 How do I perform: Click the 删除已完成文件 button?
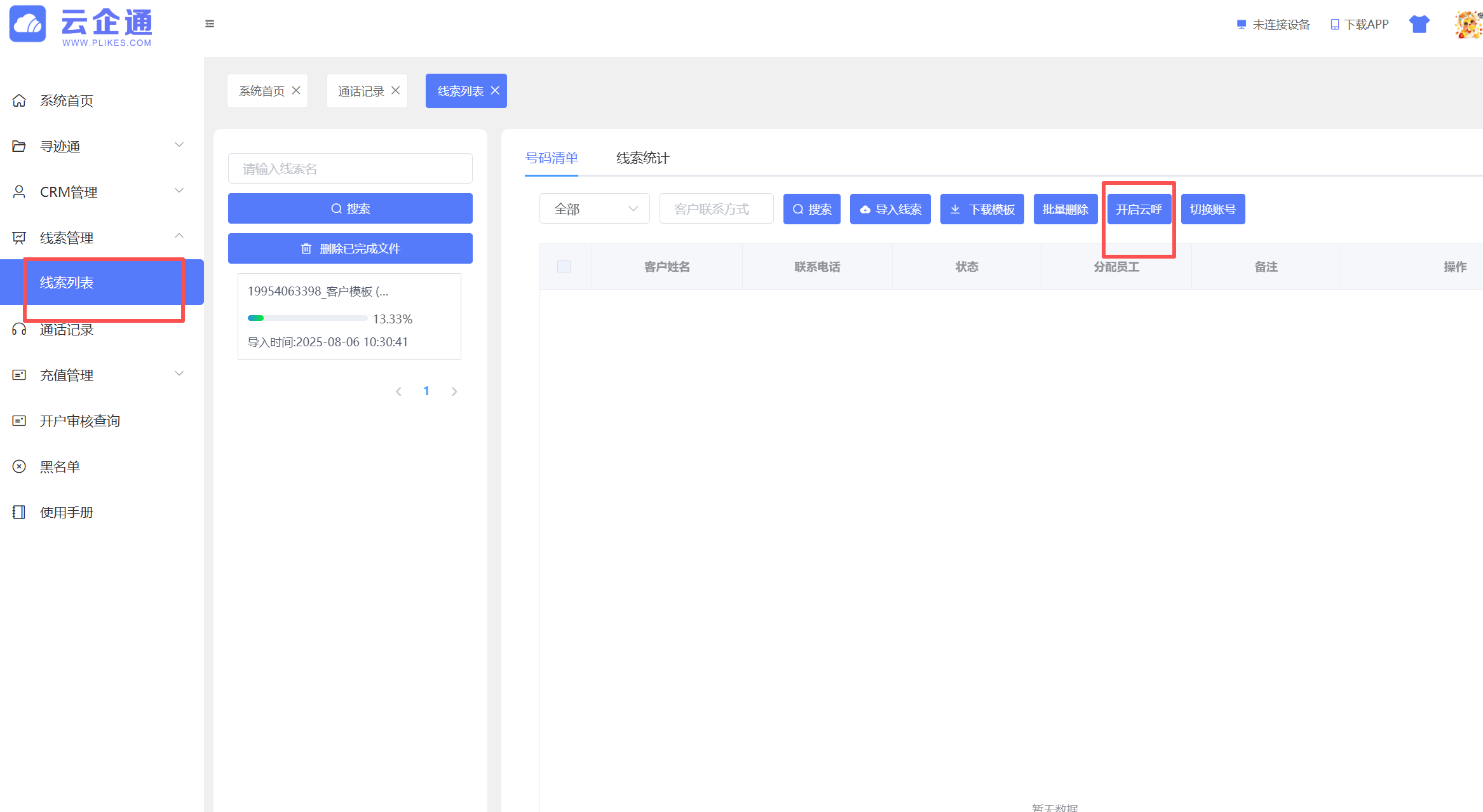[350, 248]
